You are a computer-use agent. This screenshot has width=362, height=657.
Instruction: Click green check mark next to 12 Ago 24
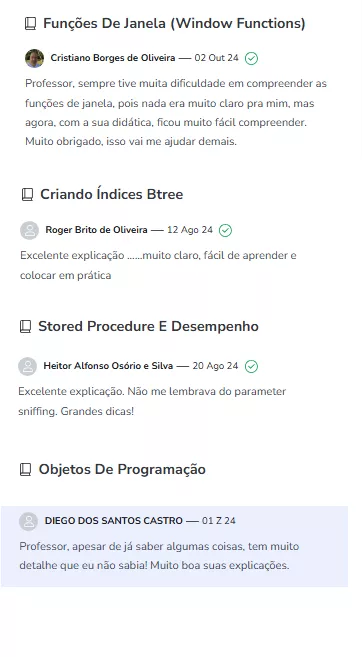coord(225,230)
